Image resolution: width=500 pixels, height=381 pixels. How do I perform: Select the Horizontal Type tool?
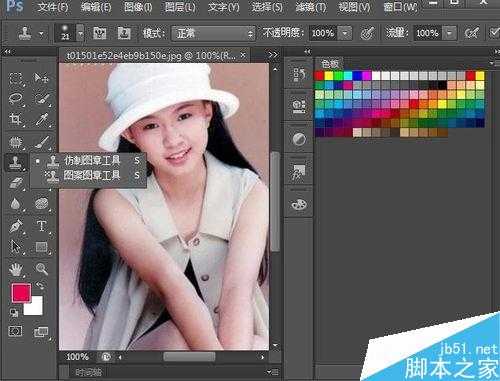41,226
